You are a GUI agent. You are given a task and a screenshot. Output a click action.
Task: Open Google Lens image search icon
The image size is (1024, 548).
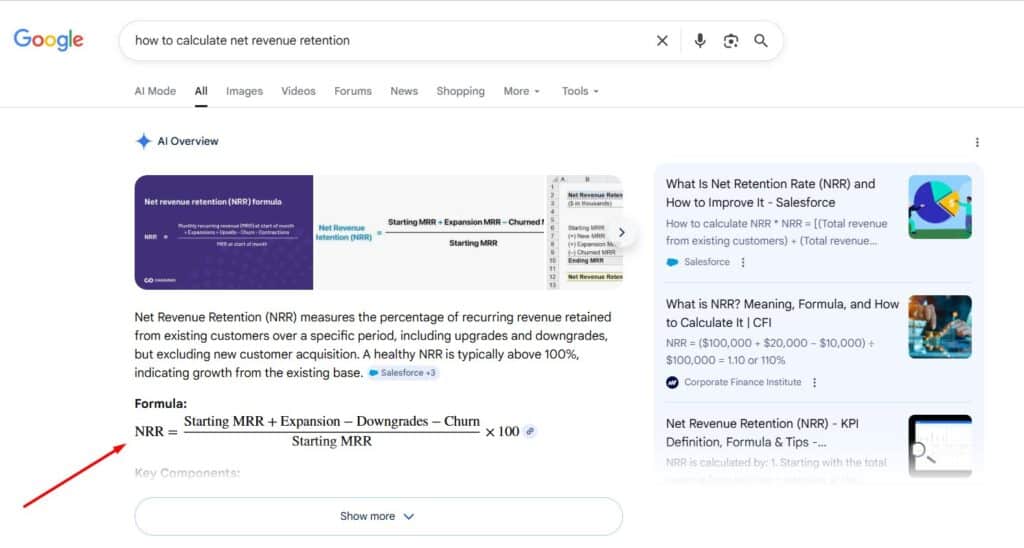click(731, 40)
